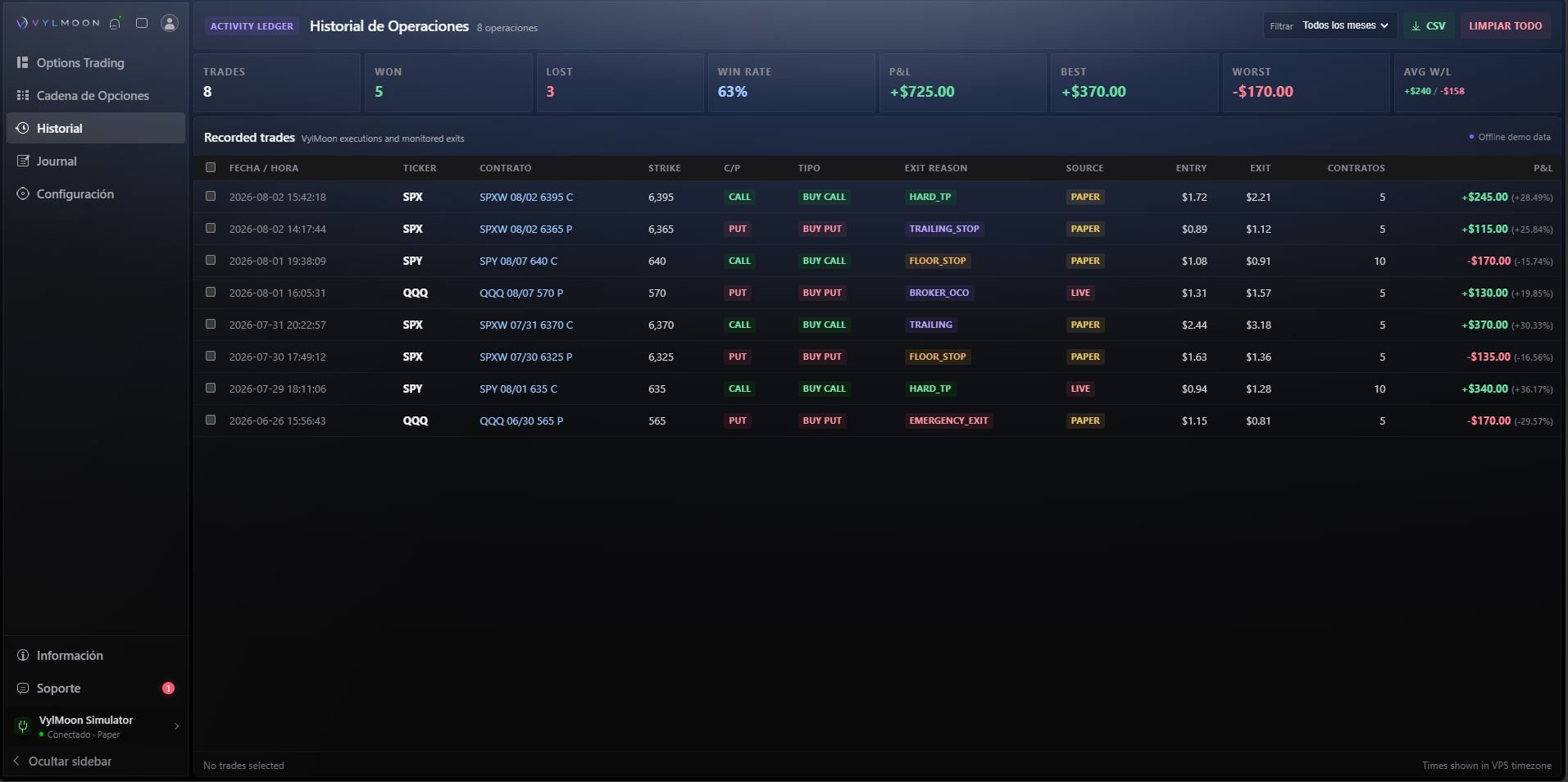Click the BROKER_OCO exit reason tag
1568x782 pixels.
point(939,293)
